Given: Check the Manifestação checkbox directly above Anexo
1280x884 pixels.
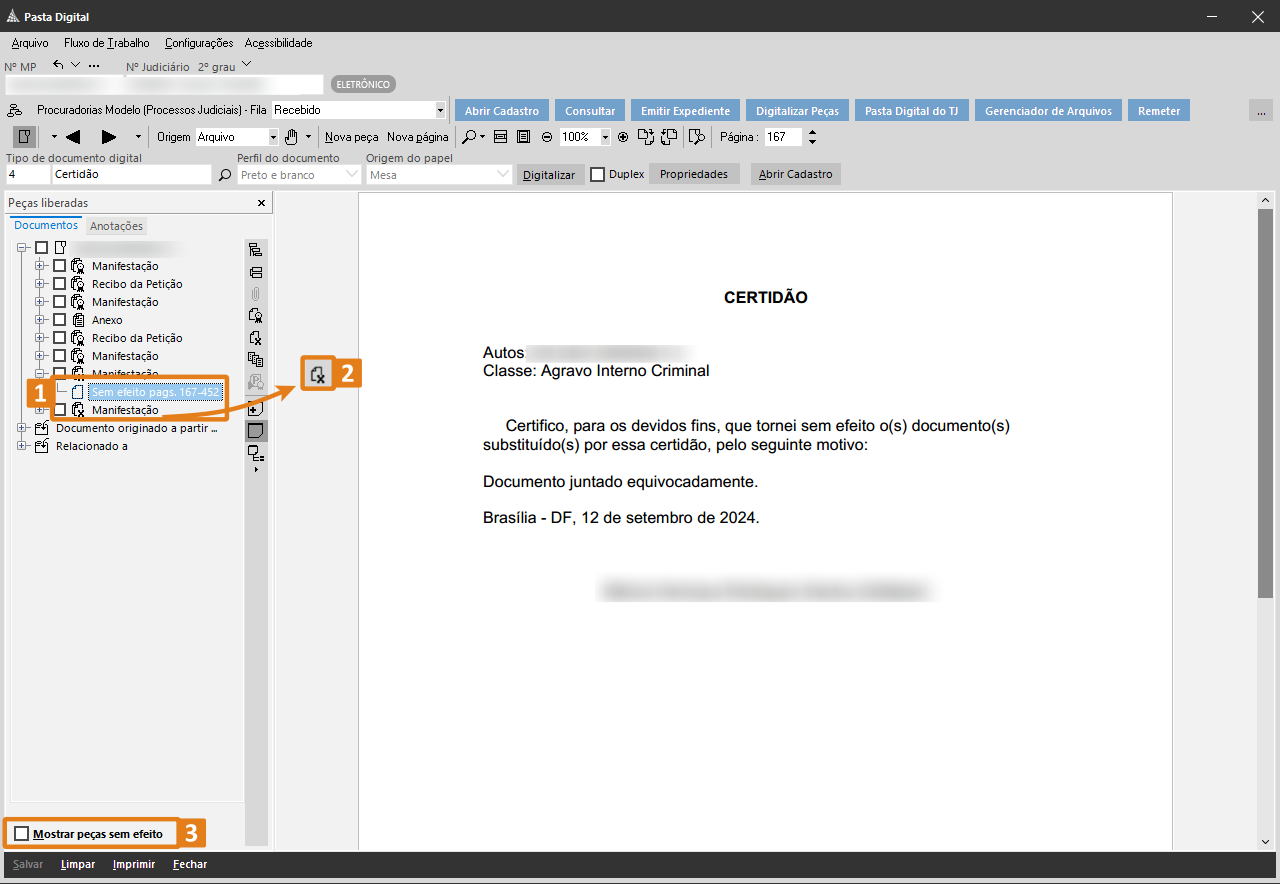Looking at the screenshot, I should pyautogui.click(x=59, y=302).
